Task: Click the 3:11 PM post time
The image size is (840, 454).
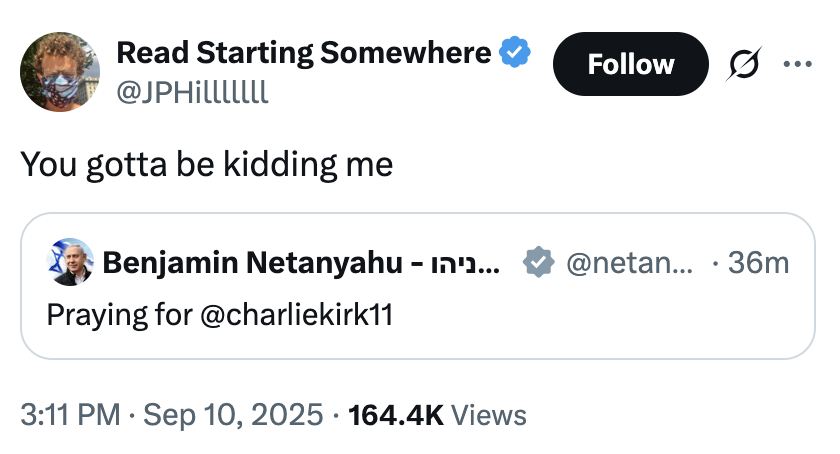Action: [72, 414]
